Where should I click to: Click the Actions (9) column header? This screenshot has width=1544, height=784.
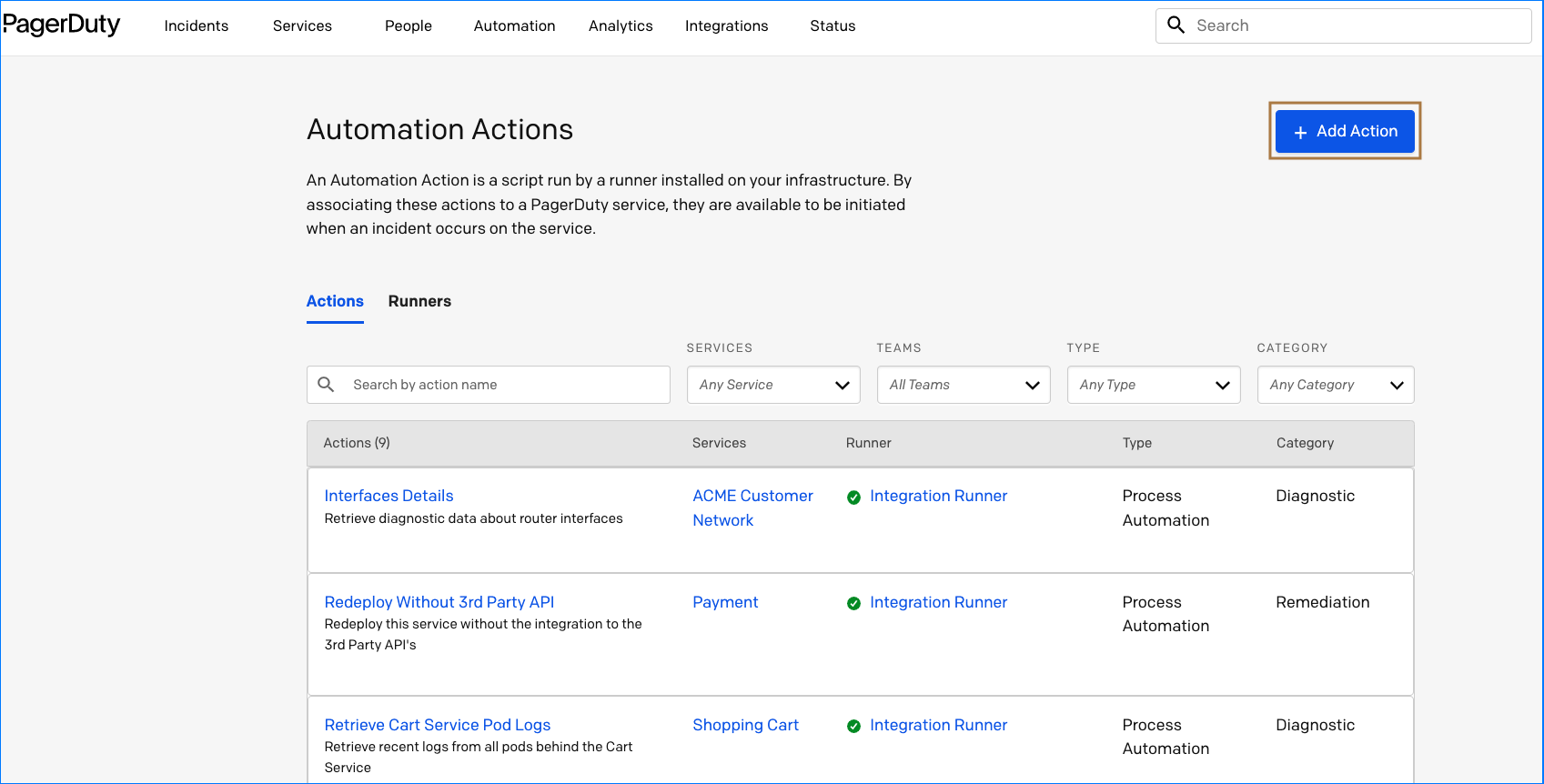point(357,443)
